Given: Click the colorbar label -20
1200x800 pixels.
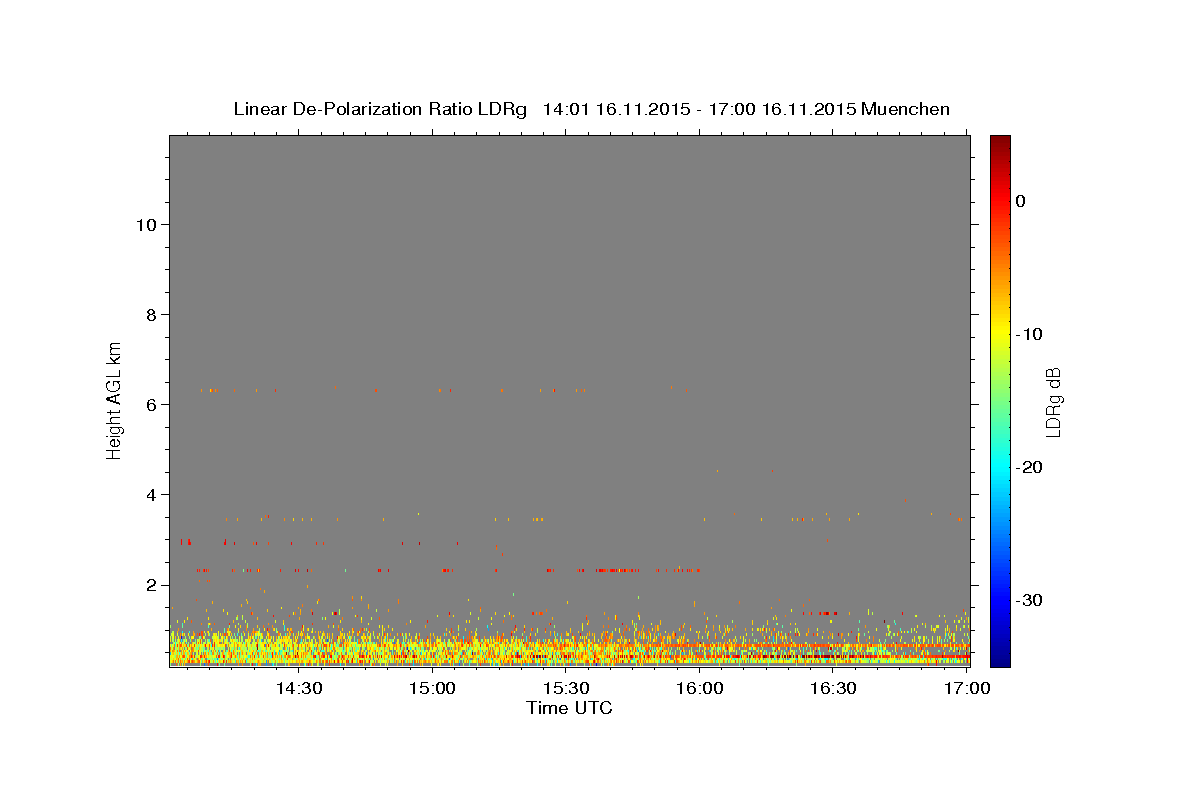Looking at the screenshot, I should click(1030, 467).
